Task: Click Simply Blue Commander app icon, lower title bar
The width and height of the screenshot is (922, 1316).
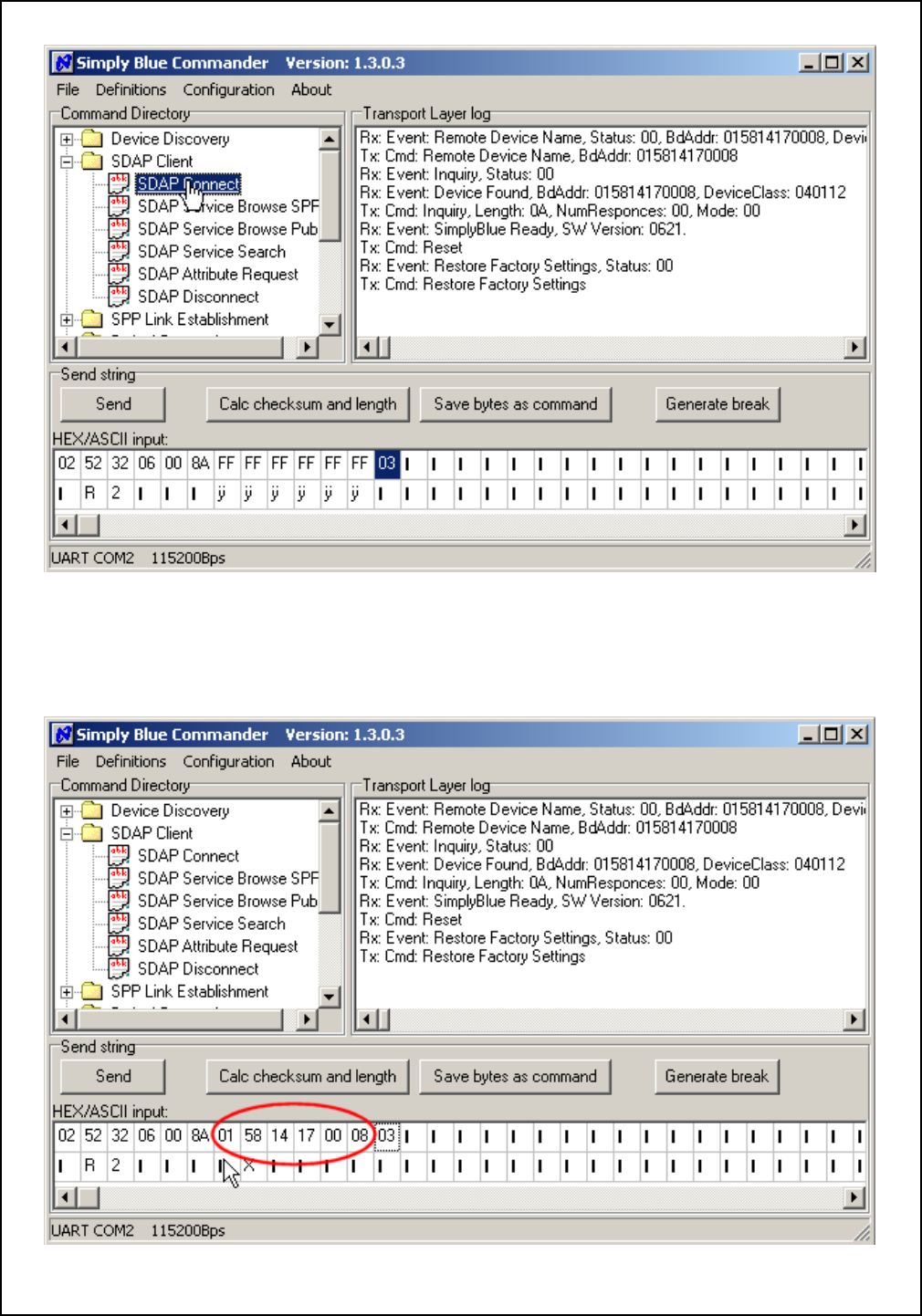Action: pos(63,735)
